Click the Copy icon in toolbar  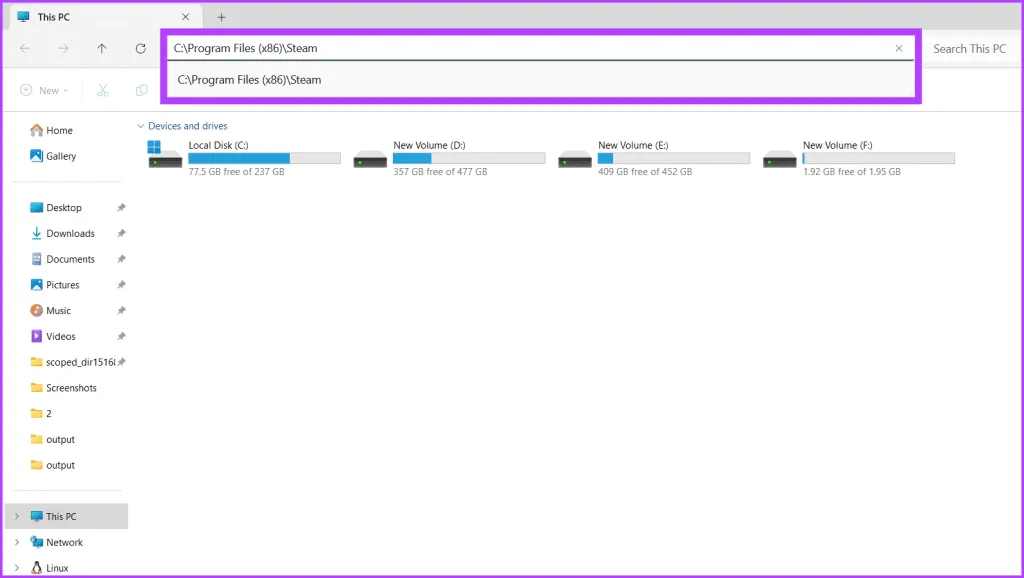tap(142, 90)
